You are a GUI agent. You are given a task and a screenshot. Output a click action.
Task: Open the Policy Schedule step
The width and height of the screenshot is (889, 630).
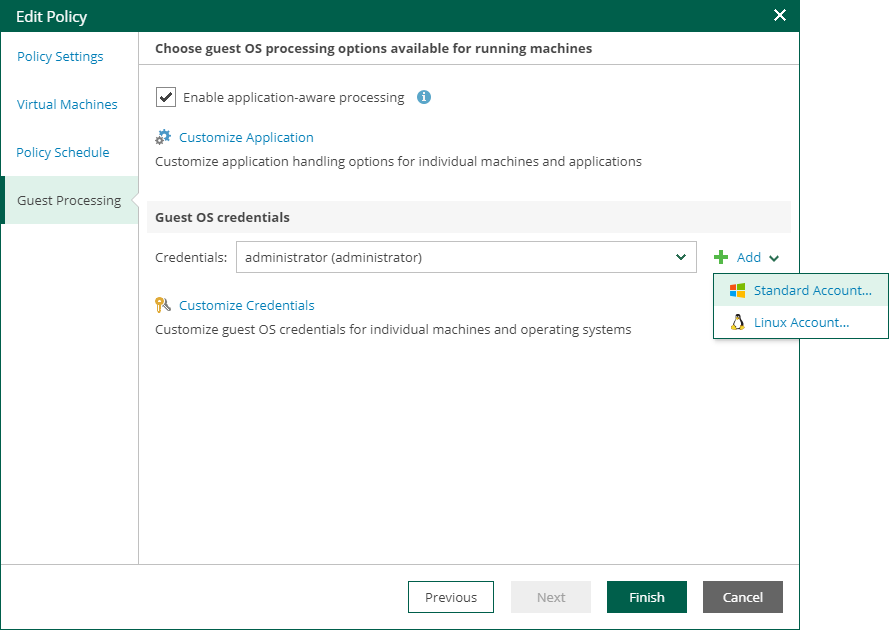63,153
